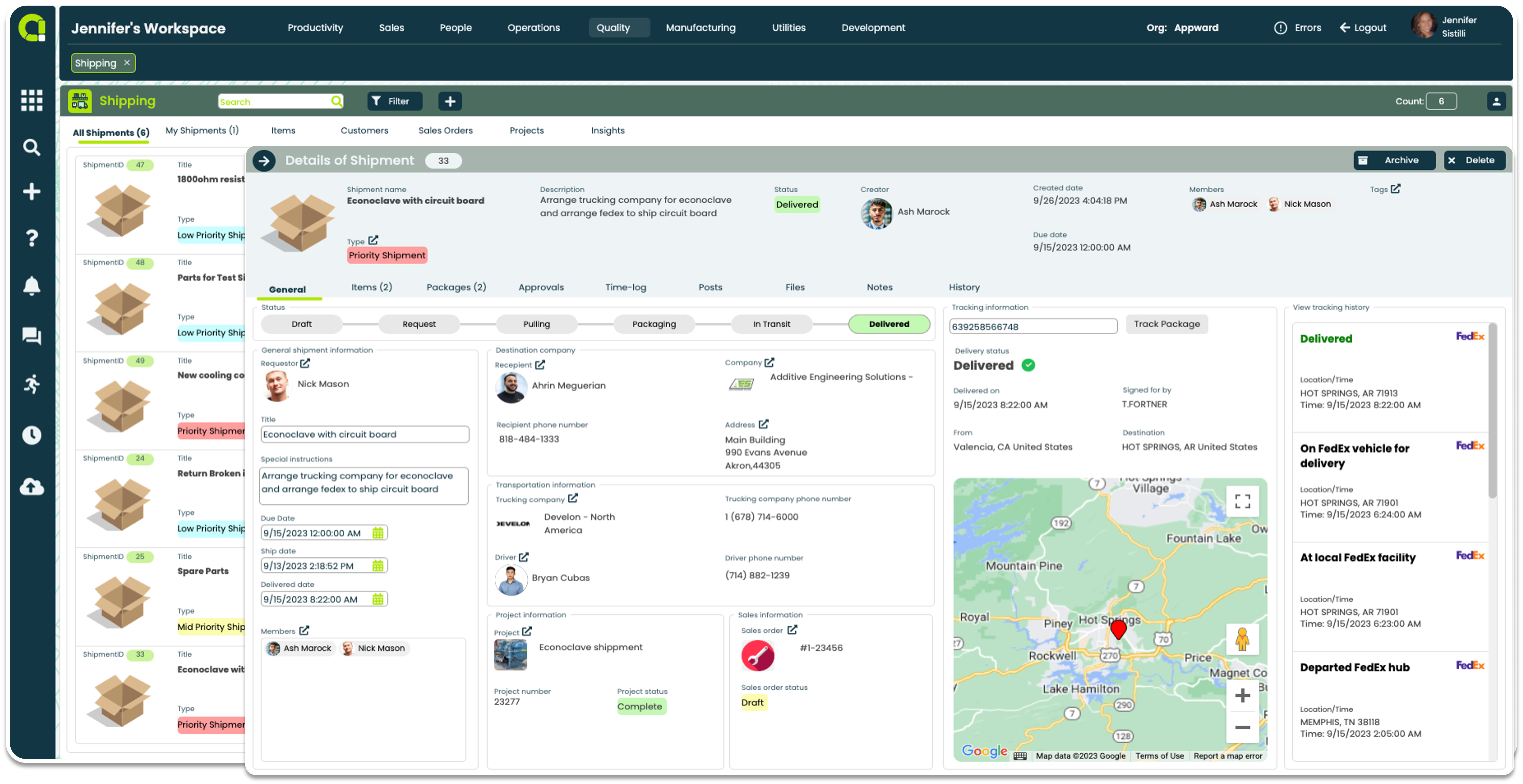Viewport: 1523px width, 784px height.
Task: Open the History tab
Action: pos(964,287)
